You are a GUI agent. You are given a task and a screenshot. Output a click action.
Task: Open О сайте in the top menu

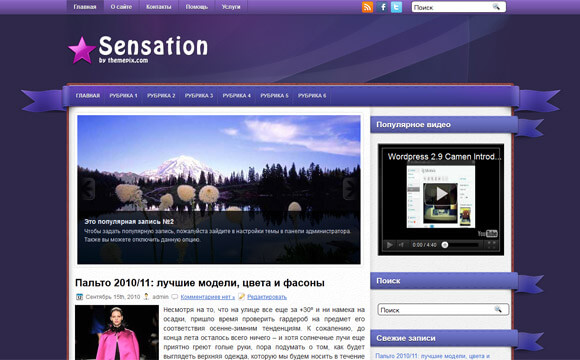tap(121, 7)
